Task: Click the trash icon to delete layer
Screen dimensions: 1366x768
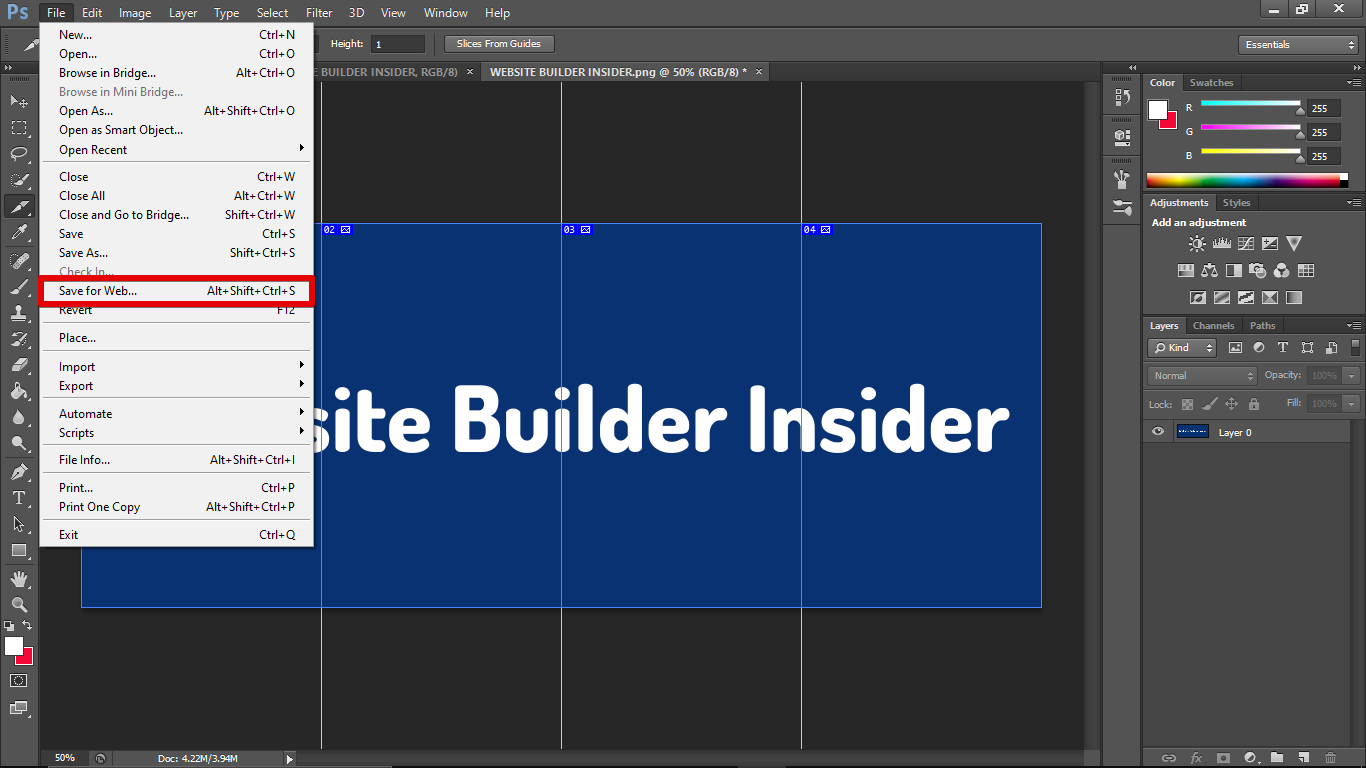Action: pyautogui.click(x=1330, y=758)
